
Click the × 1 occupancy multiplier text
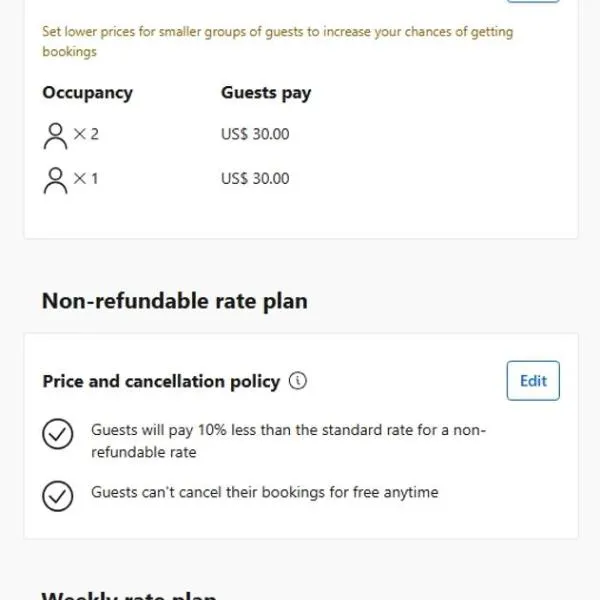click(x=86, y=179)
